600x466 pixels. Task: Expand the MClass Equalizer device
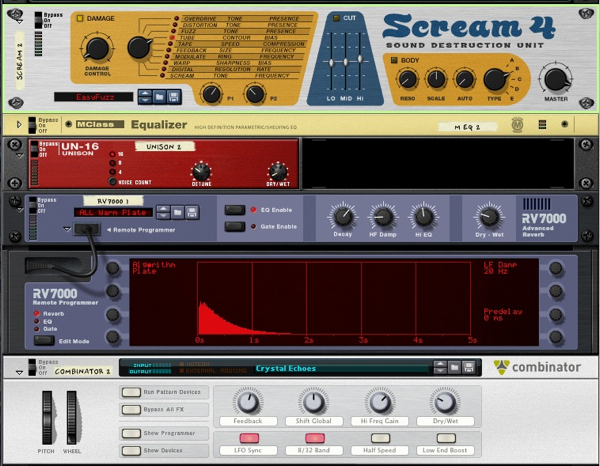click(19, 124)
